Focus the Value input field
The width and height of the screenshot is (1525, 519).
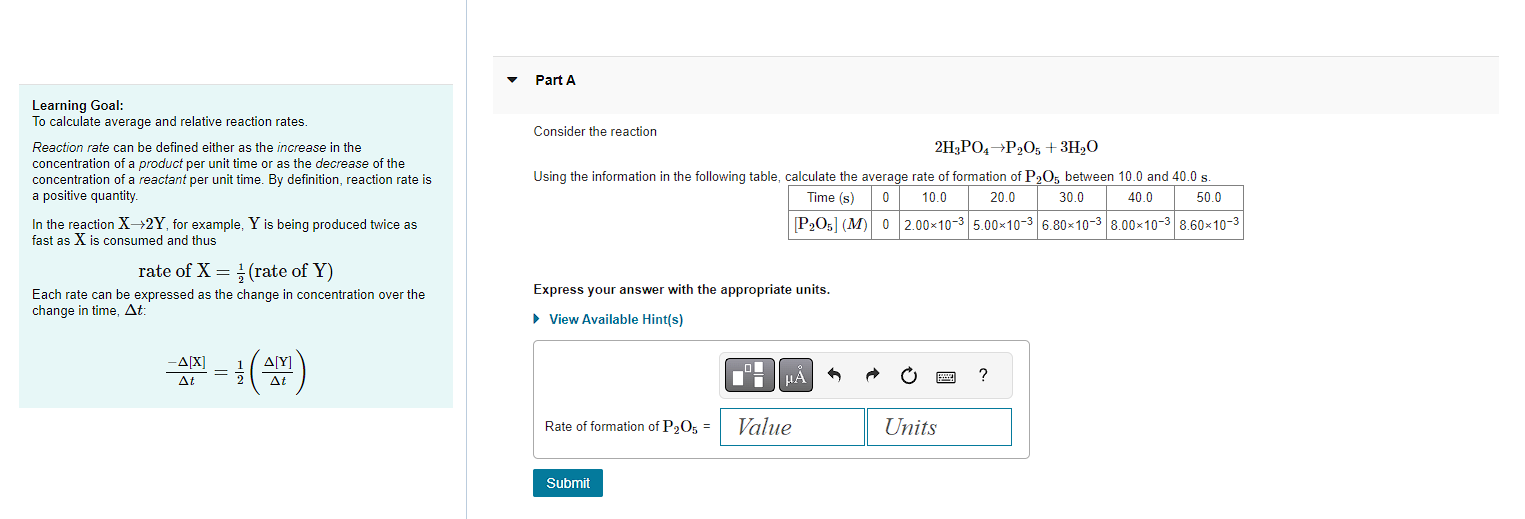click(792, 427)
